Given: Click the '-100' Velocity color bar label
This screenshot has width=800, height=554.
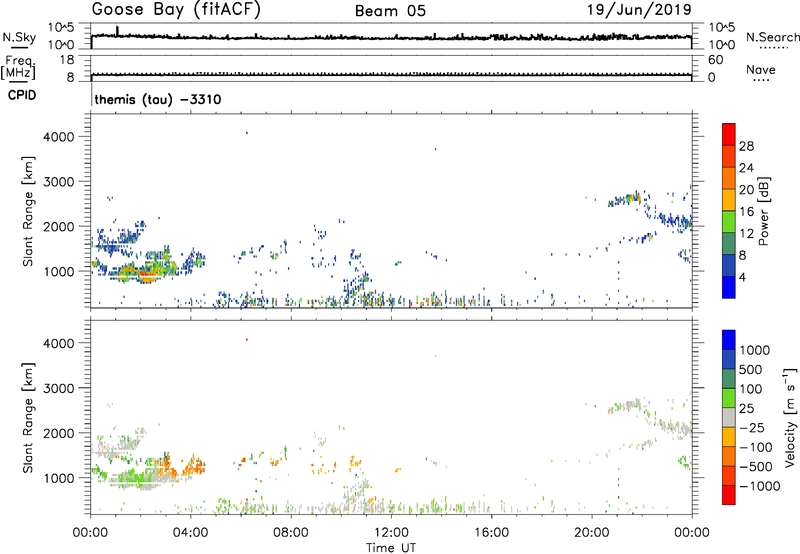Looking at the screenshot, I should tap(755, 447).
